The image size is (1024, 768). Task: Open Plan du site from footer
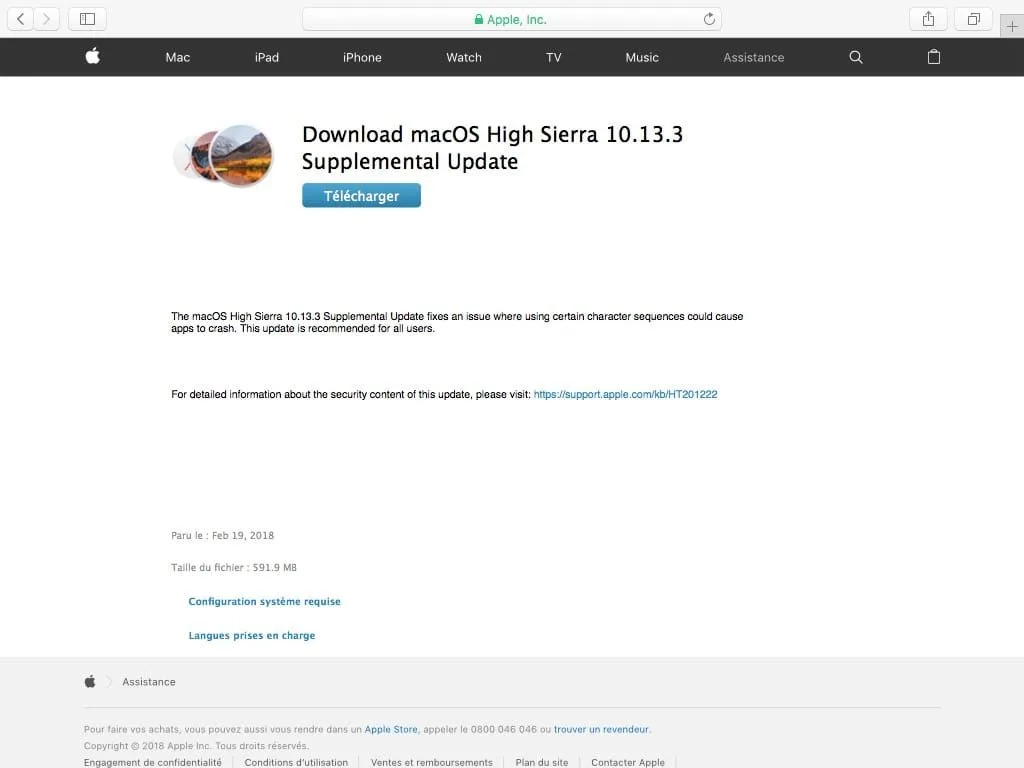[x=541, y=762]
